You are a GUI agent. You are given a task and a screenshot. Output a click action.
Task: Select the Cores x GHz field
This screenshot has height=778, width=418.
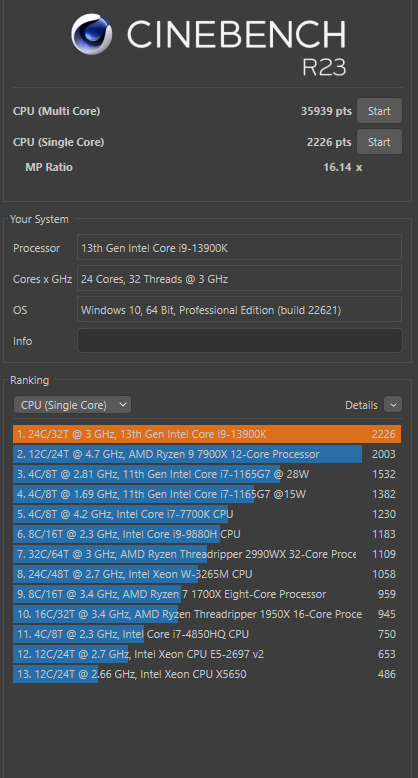[239, 278]
